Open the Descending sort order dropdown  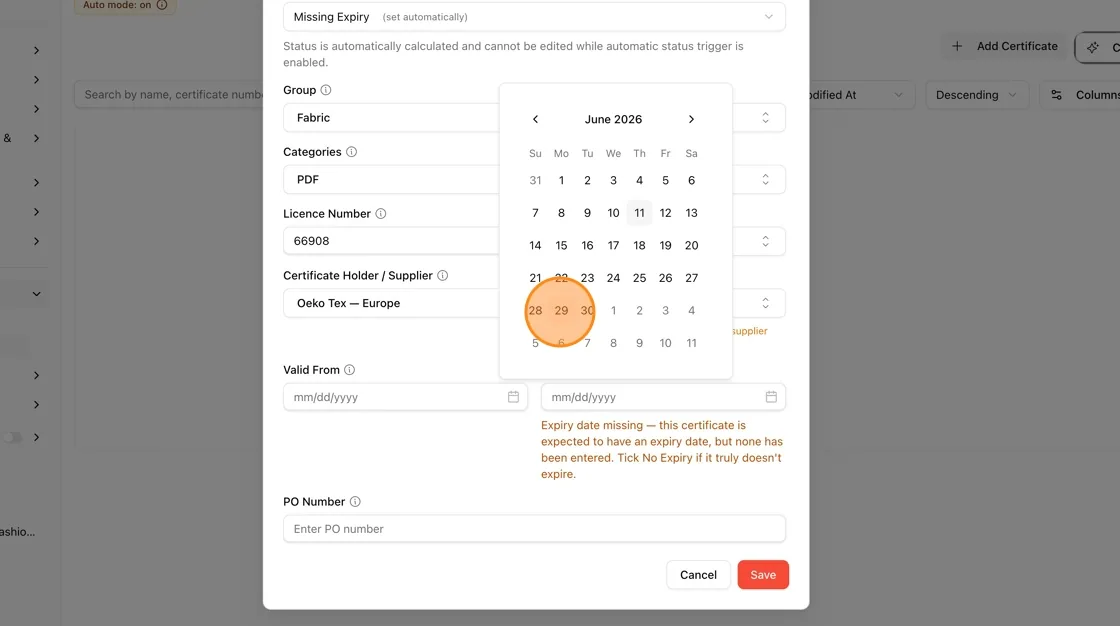pos(976,95)
